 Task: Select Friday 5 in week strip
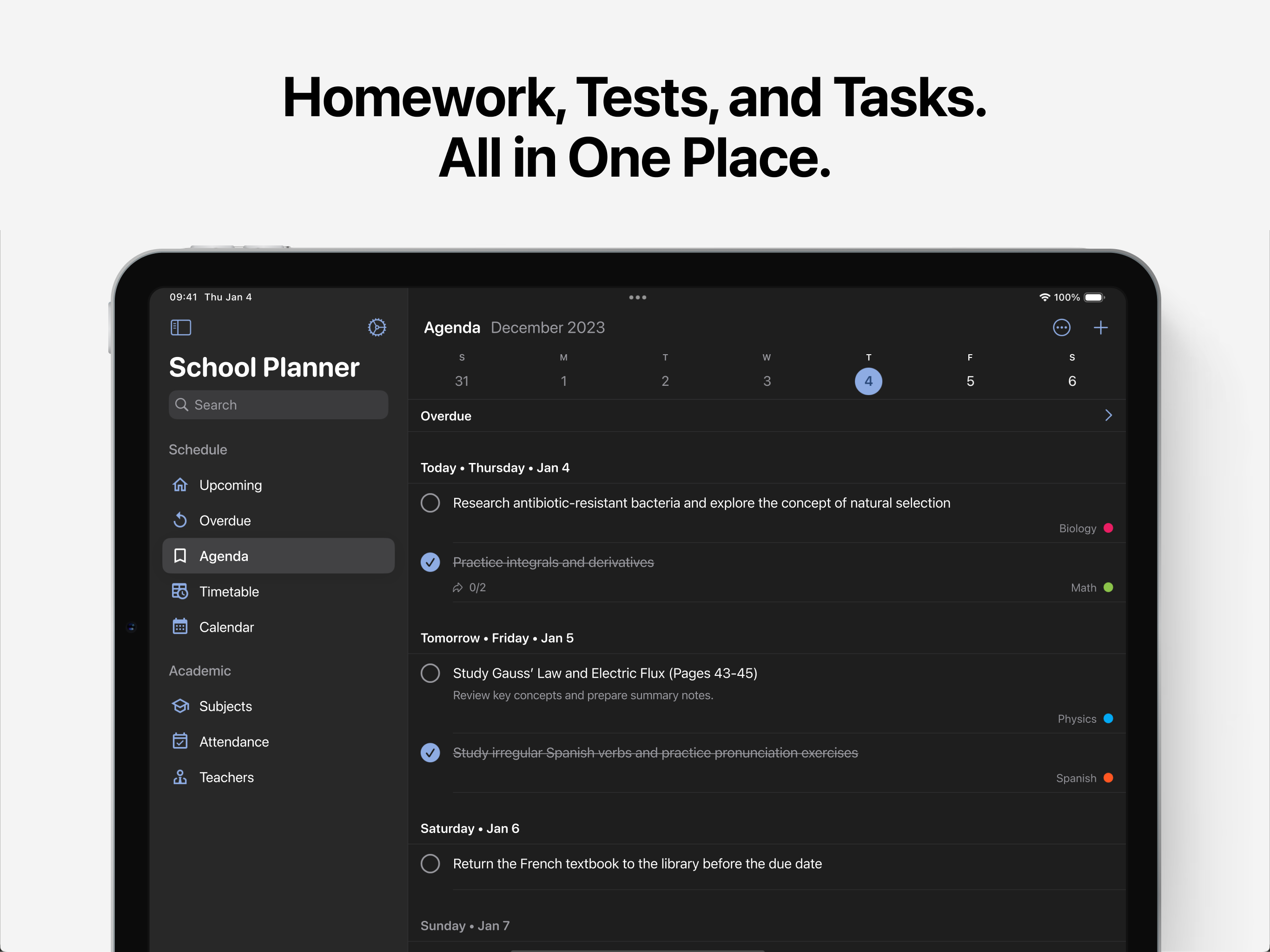click(x=970, y=381)
